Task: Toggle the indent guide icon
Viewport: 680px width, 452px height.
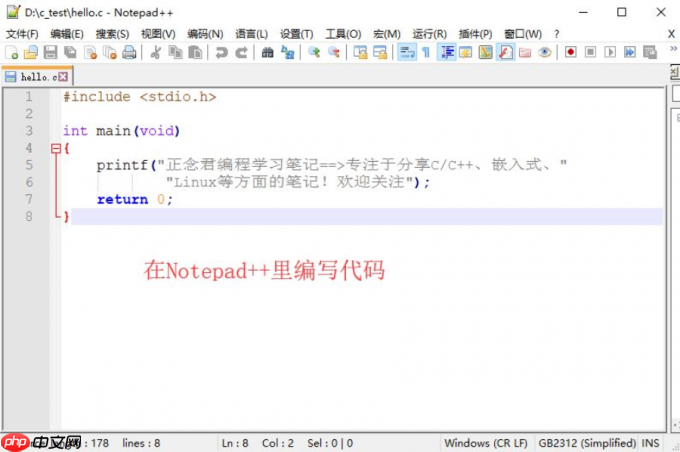Action: point(447,52)
